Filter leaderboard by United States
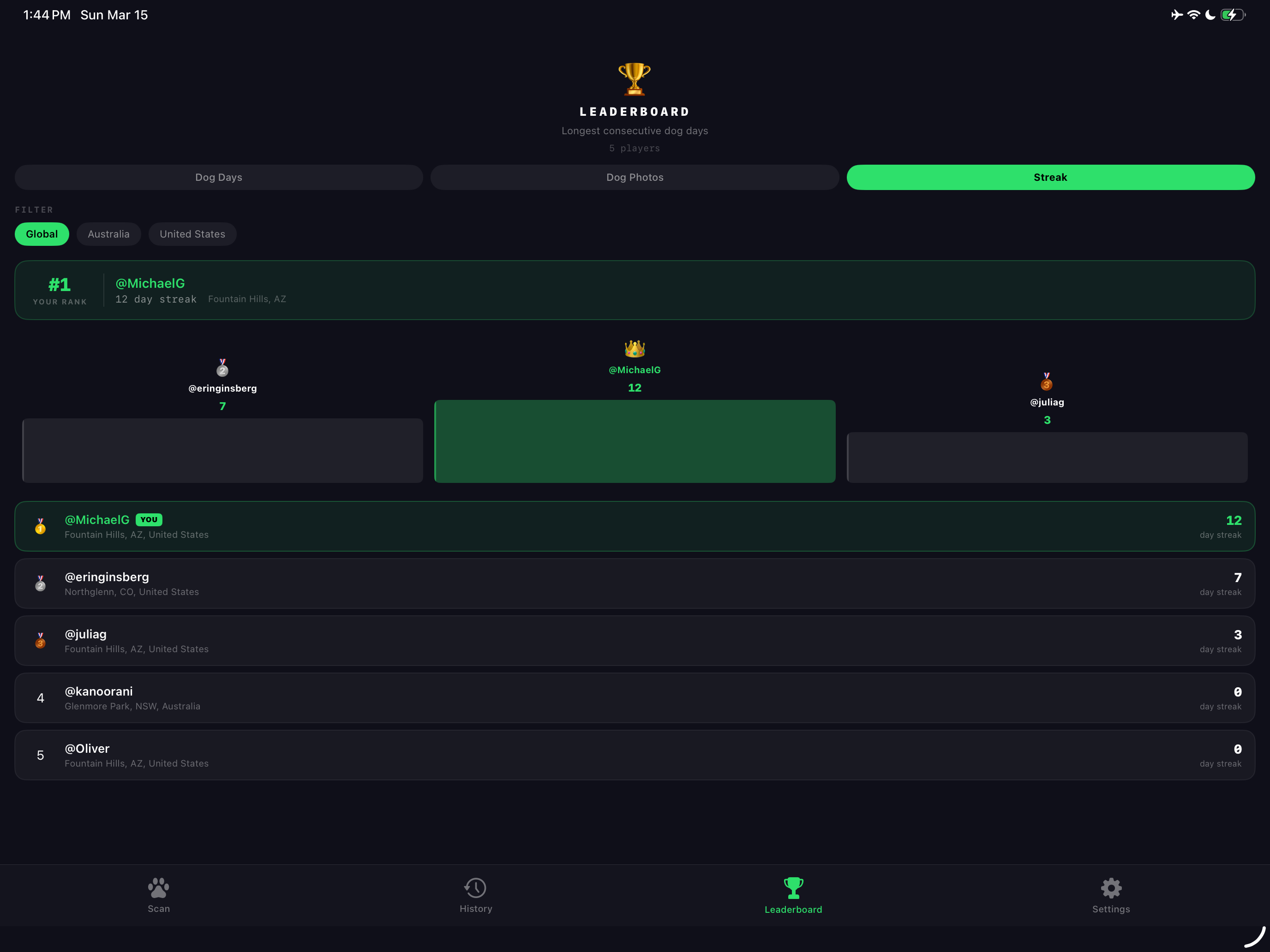 click(192, 234)
